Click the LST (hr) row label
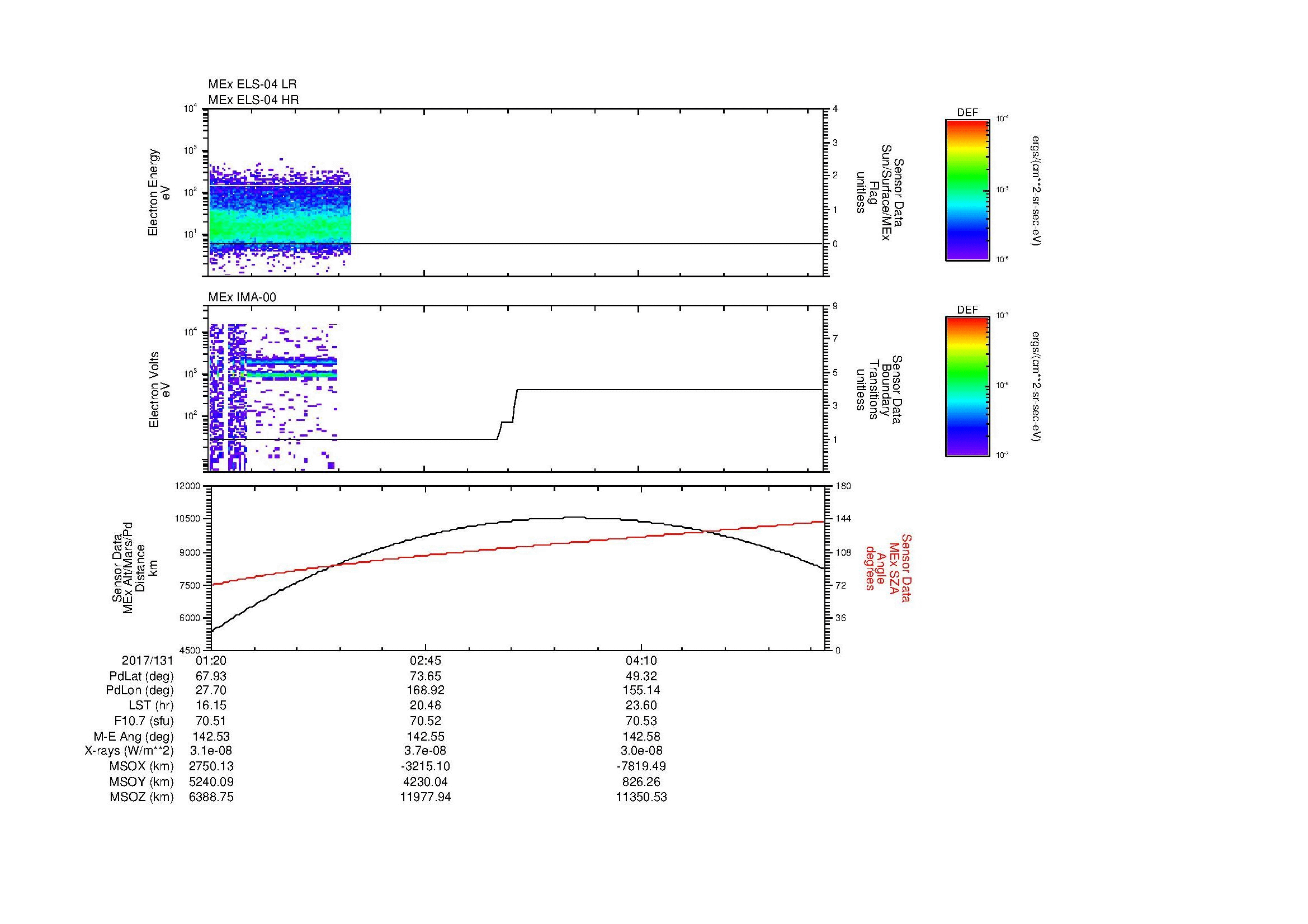This screenshot has height=924, width=1308. [151, 705]
